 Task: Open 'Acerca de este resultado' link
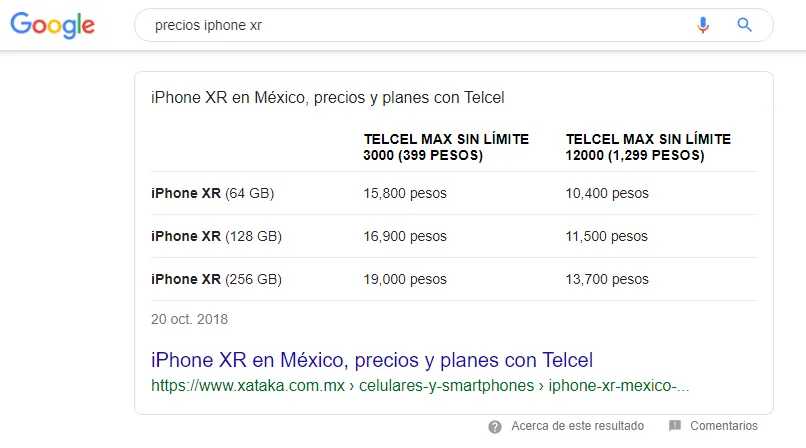577,426
